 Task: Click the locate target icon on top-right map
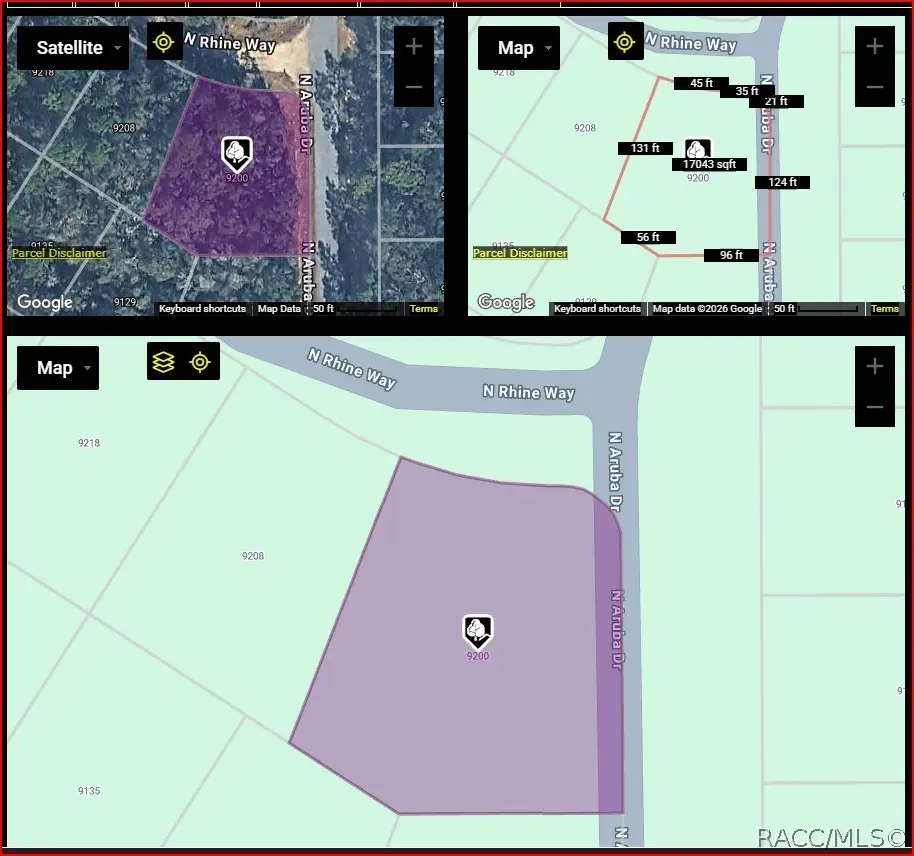625,42
